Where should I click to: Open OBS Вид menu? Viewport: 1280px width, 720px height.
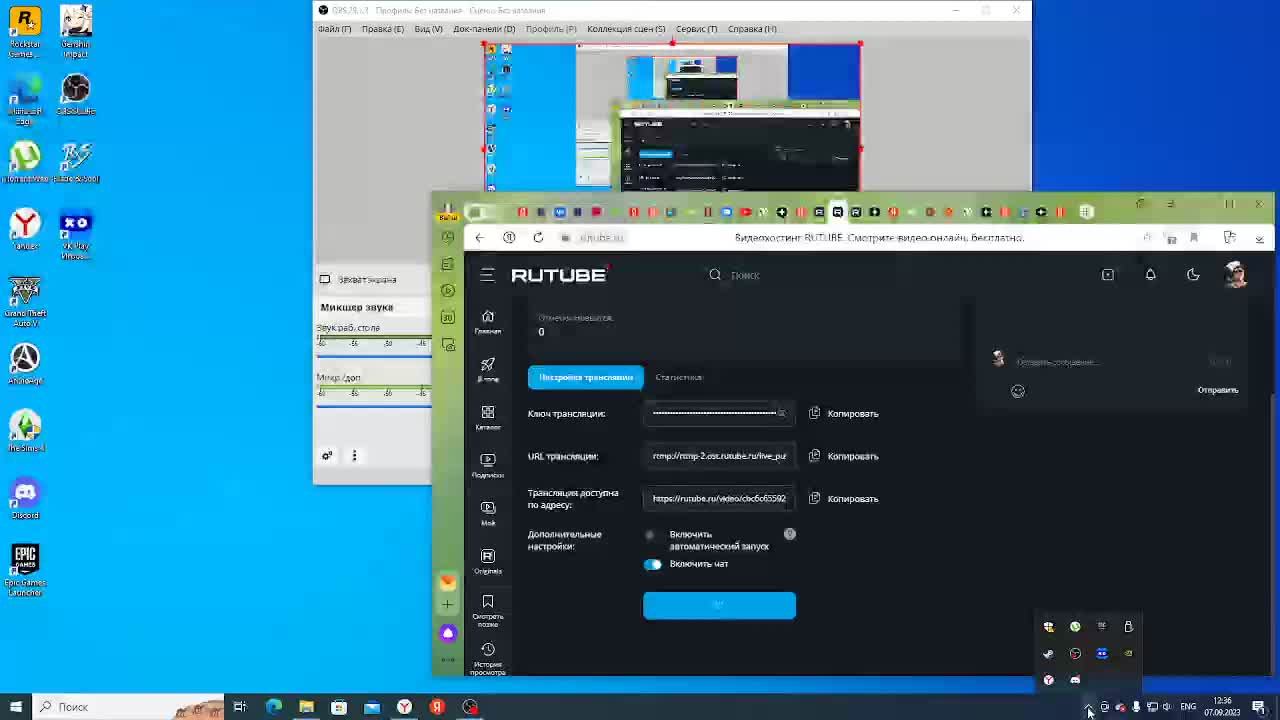point(428,29)
